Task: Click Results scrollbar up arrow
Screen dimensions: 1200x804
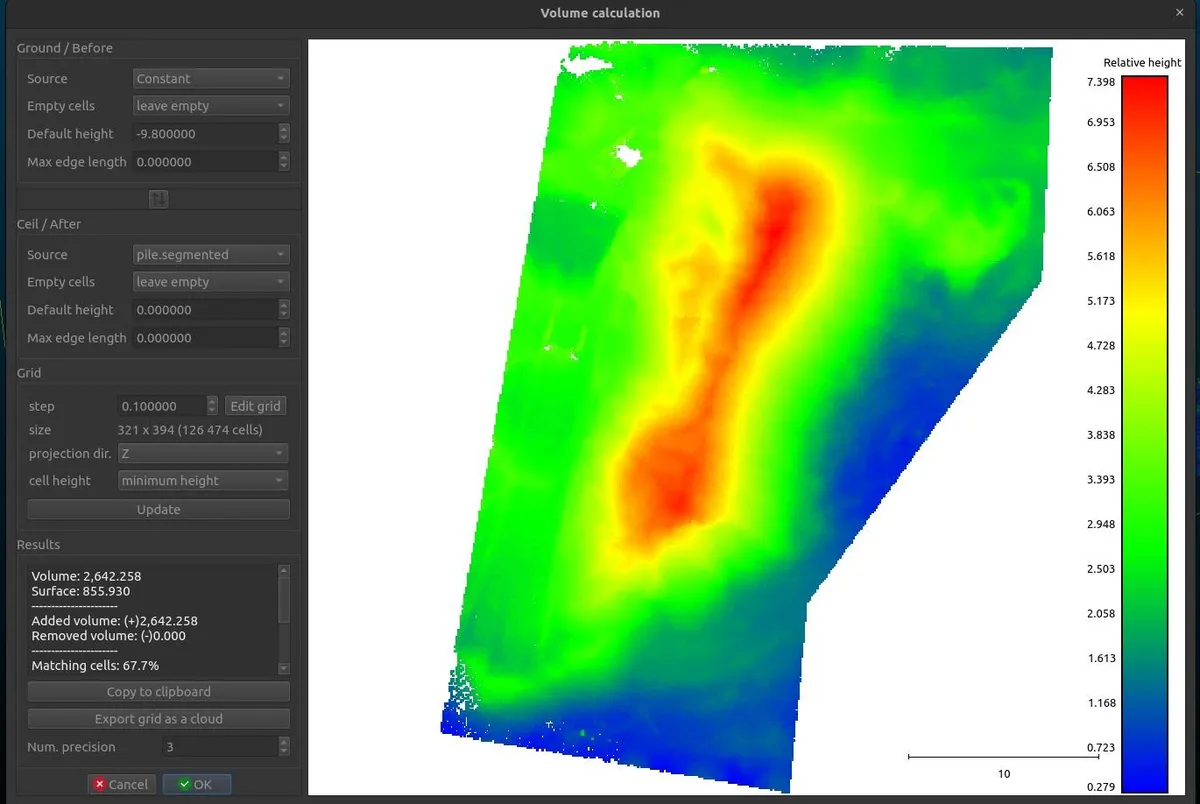Action: pos(284,570)
